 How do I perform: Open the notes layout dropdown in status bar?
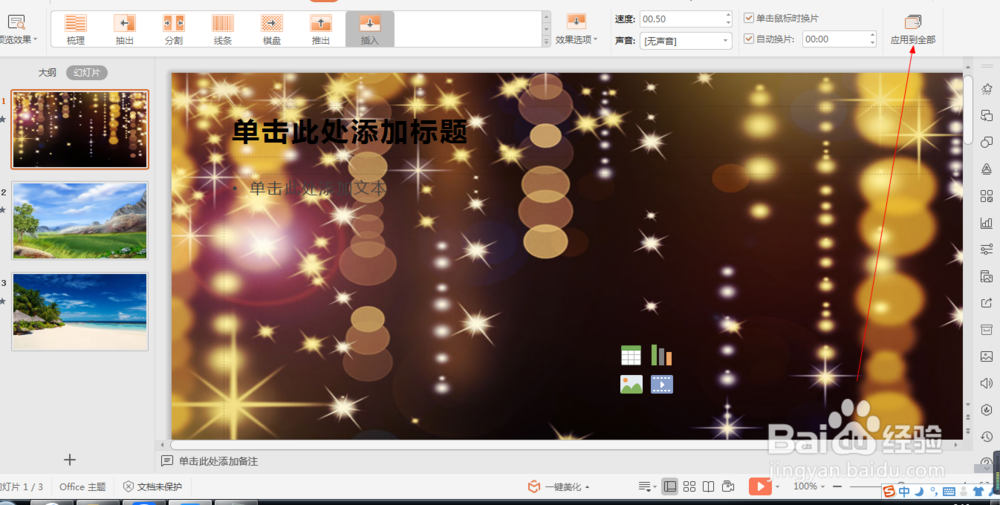pyautogui.click(x=647, y=487)
